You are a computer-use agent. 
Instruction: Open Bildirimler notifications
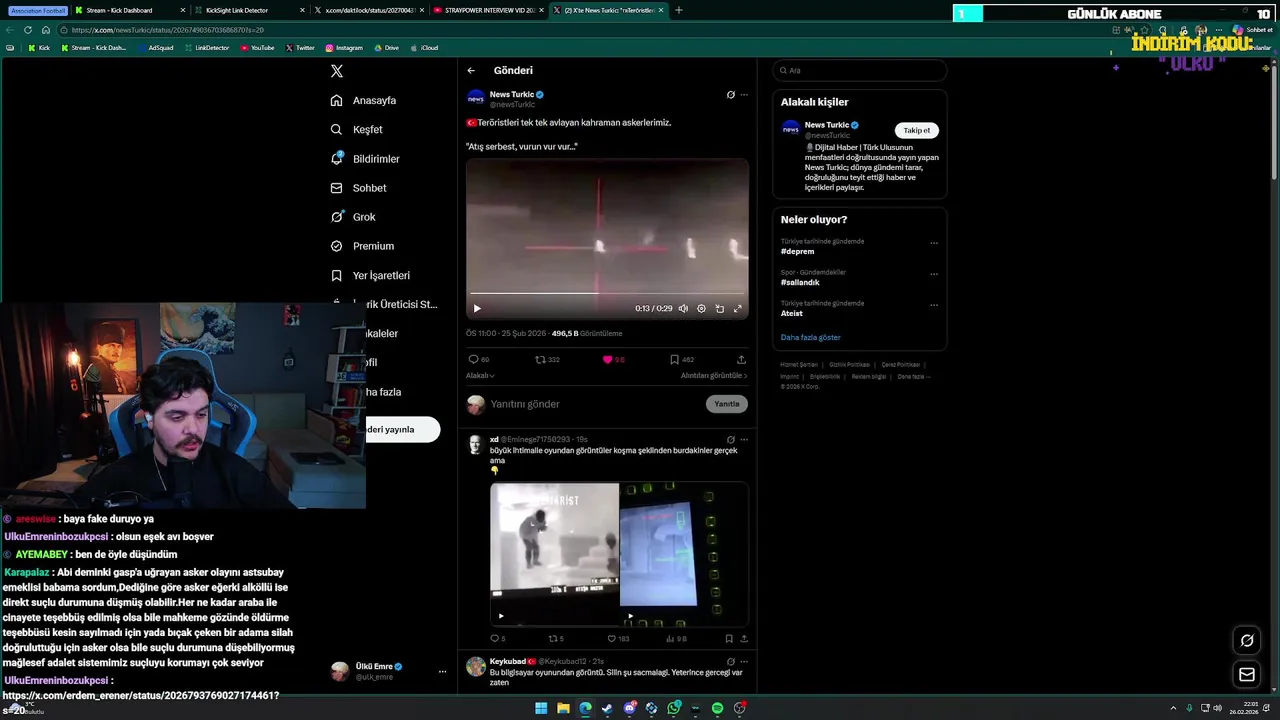pyautogui.click(x=365, y=159)
